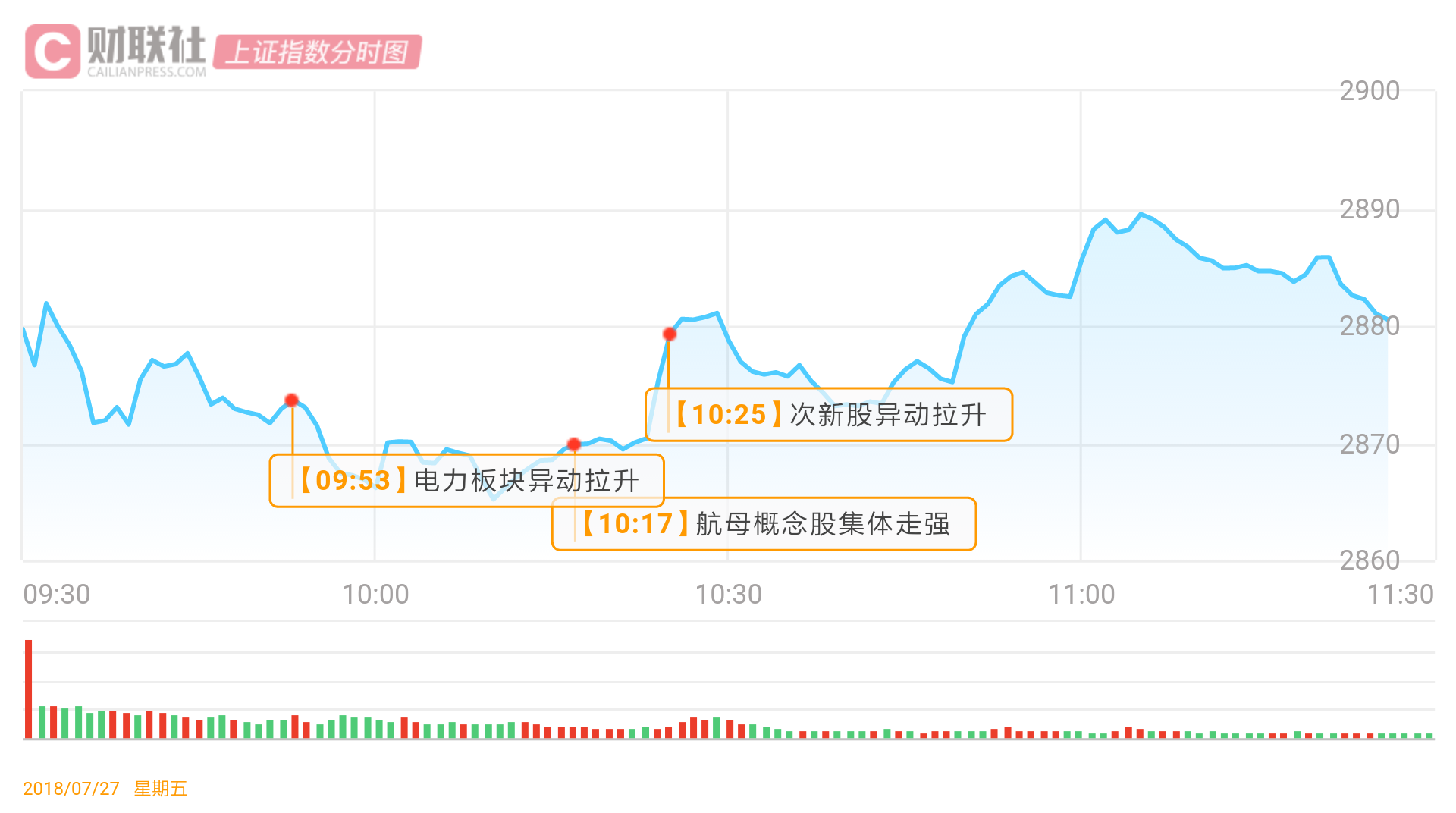Viewport: 1456px width, 813px height.
Task: Click the red marker dot at 09:53
Action: [x=292, y=400]
